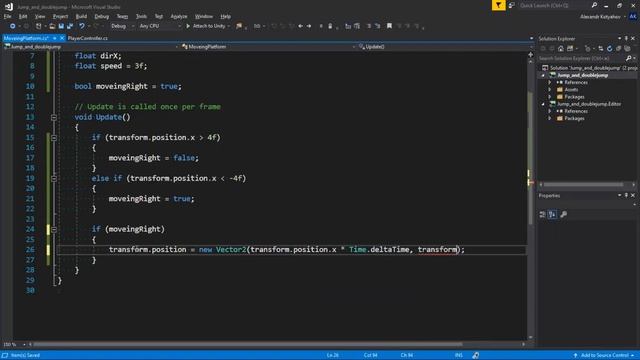The image size is (640, 360).
Task: Collapse the Jump_and_doublejump.Editor project node
Action: (x=543, y=104)
